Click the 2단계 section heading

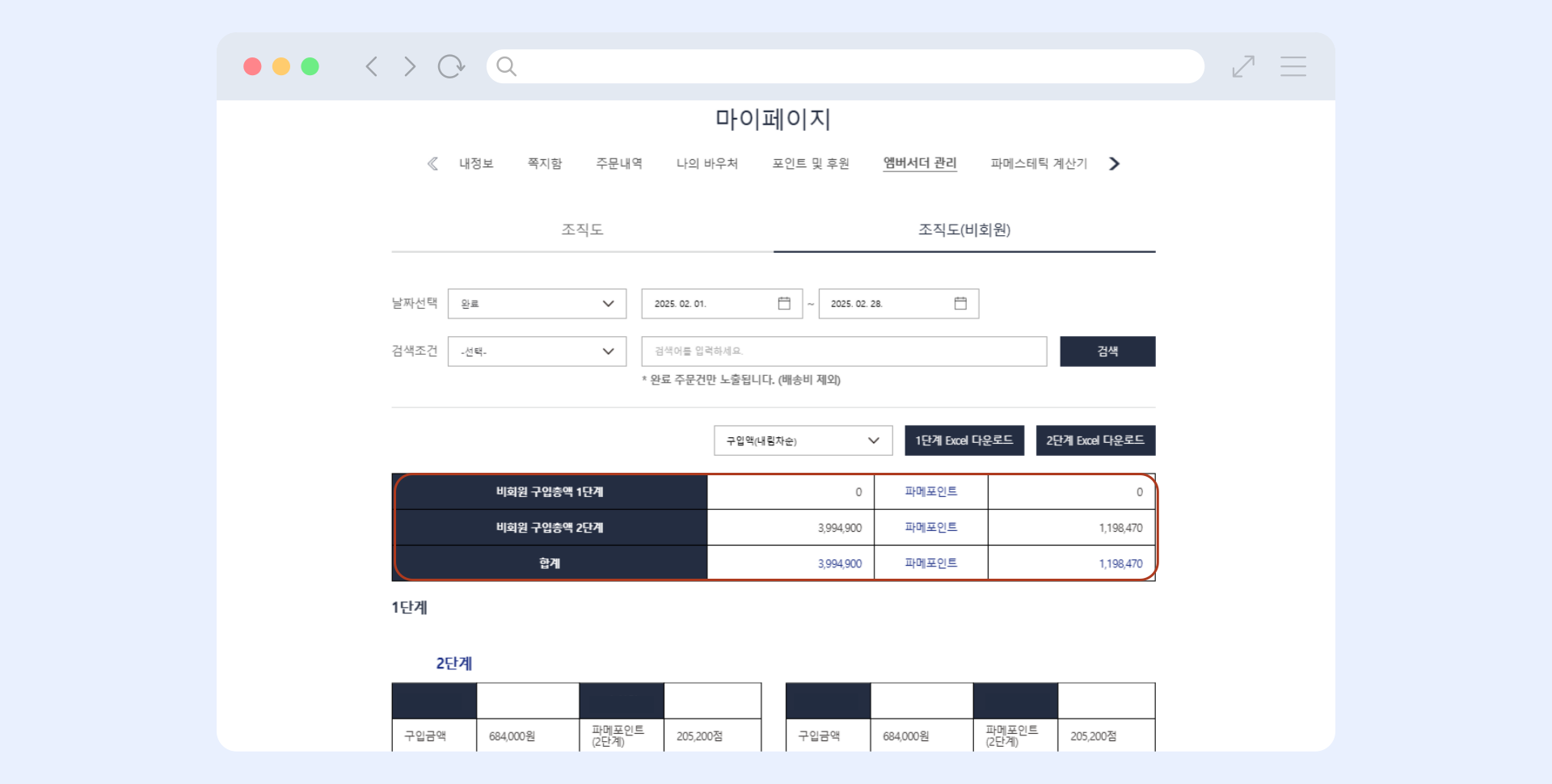click(x=454, y=664)
